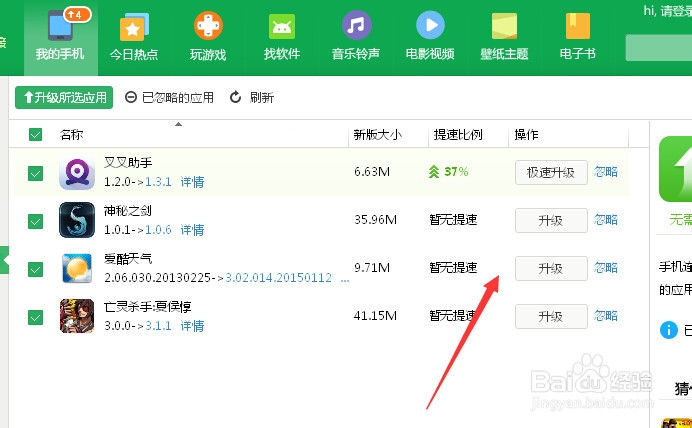This screenshot has width=692, height=428.
Task: Open 已忽略的应用 list
Action: (169, 98)
